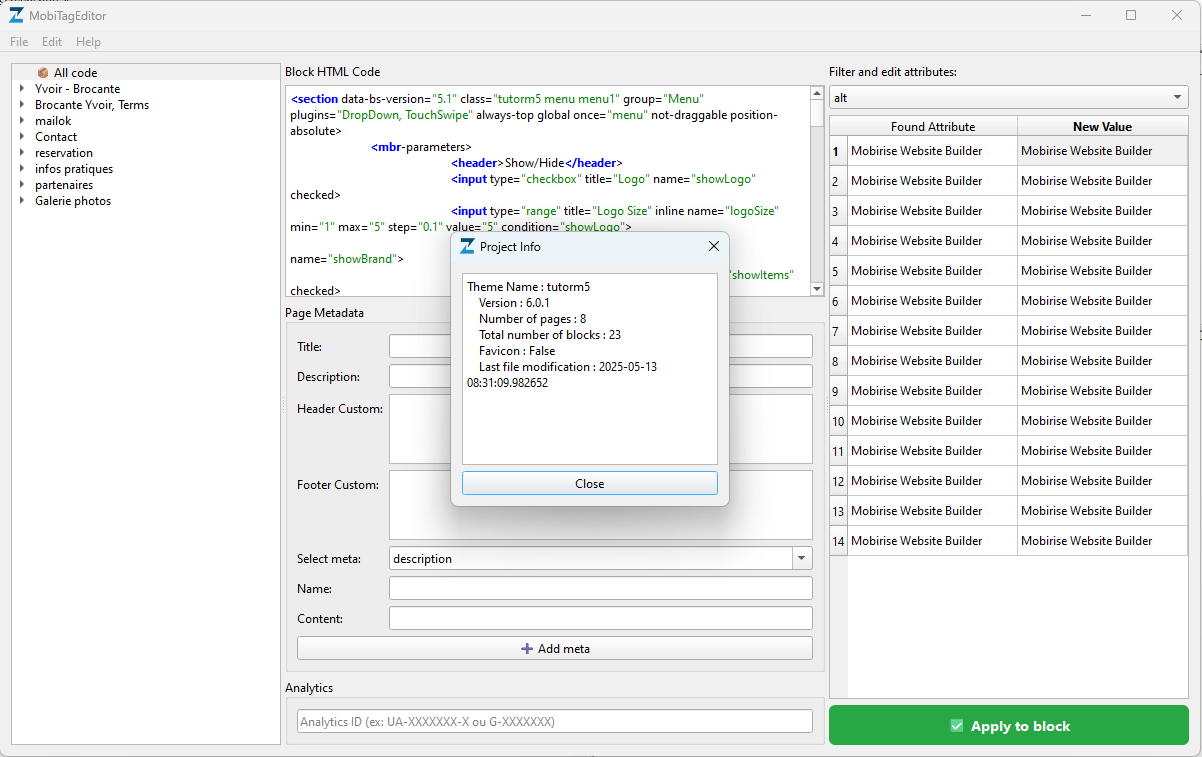Select Yvoir - Brocante page
The width and height of the screenshot is (1202, 757).
pos(77,89)
